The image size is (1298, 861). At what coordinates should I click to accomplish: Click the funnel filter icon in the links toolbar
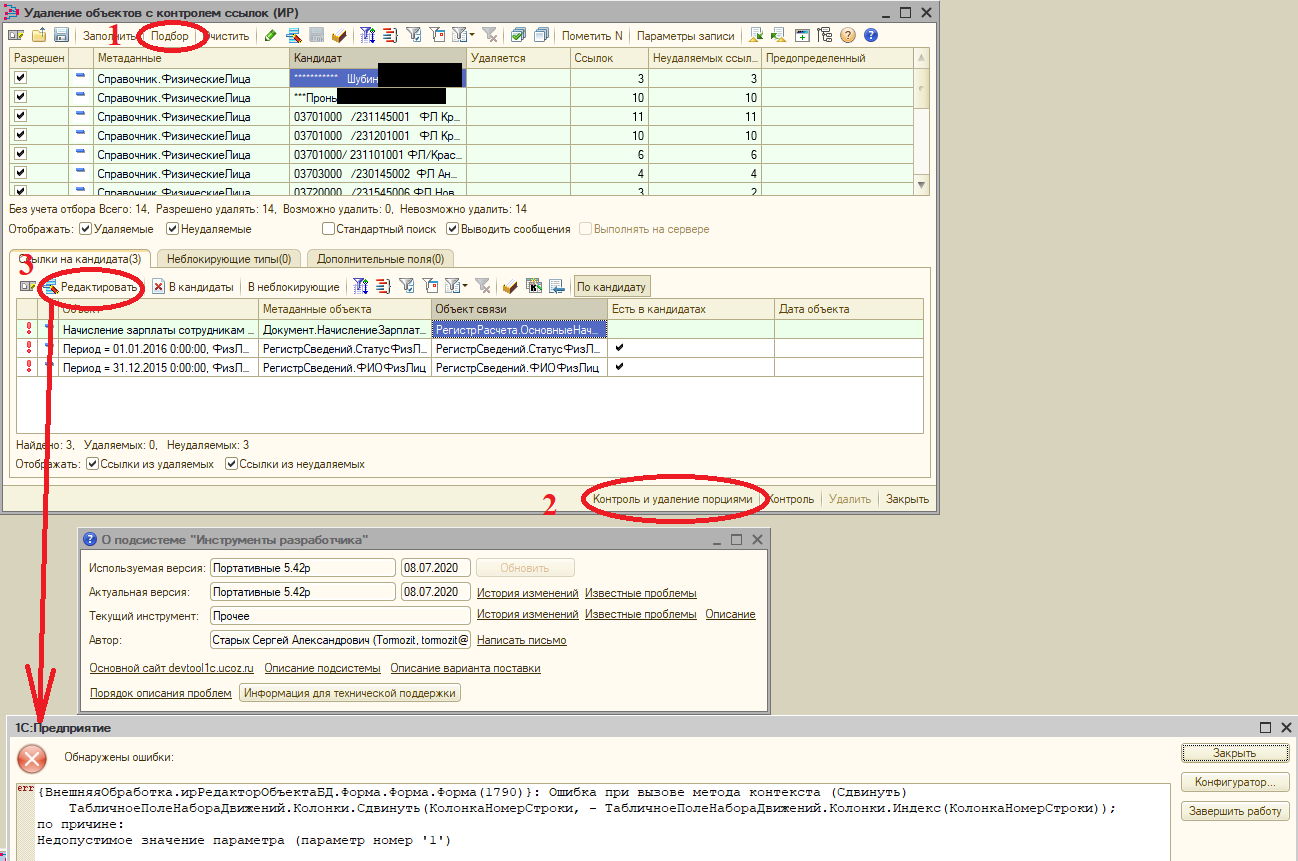coord(406,287)
